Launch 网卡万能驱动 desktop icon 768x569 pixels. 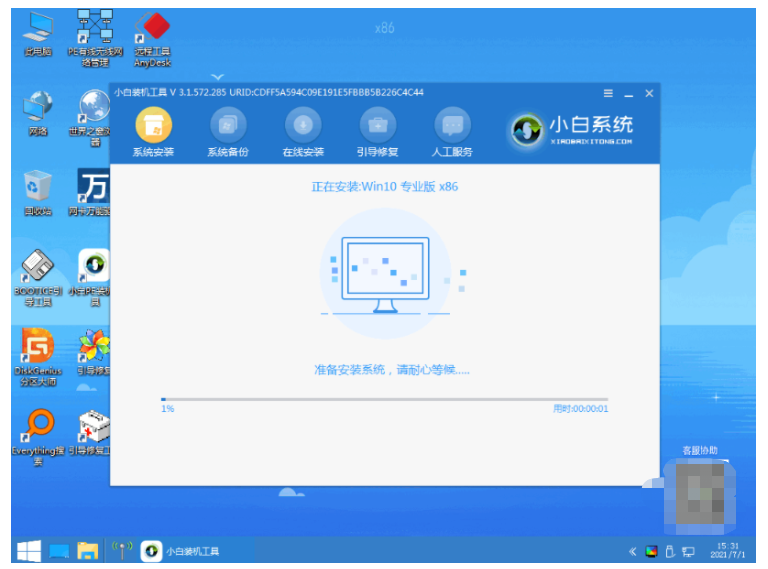pyautogui.click(x=91, y=193)
